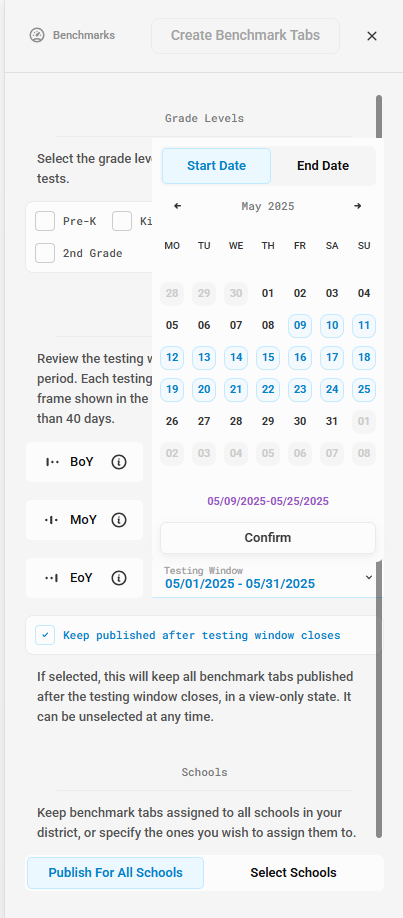Choose Select Schools option
Screen dimensions: 403x918
(293, 873)
